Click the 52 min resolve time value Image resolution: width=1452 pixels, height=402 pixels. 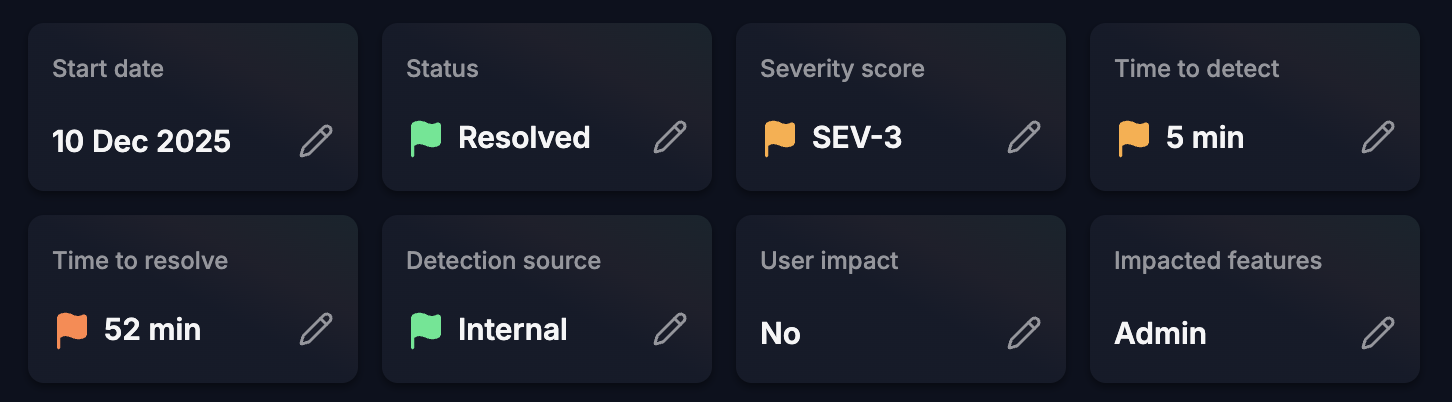[x=152, y=329]
